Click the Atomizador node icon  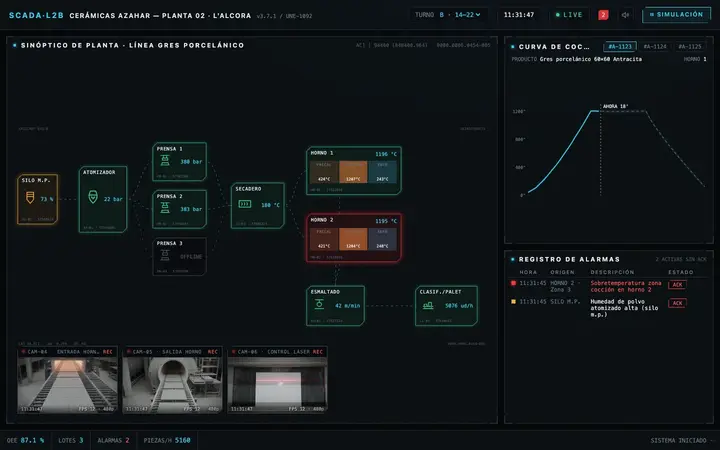pos(93,197)
